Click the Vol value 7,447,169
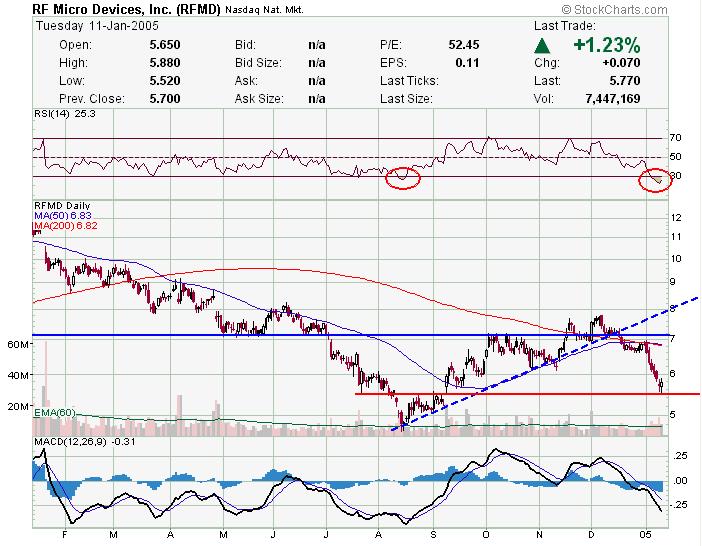 tap(613, 98)
